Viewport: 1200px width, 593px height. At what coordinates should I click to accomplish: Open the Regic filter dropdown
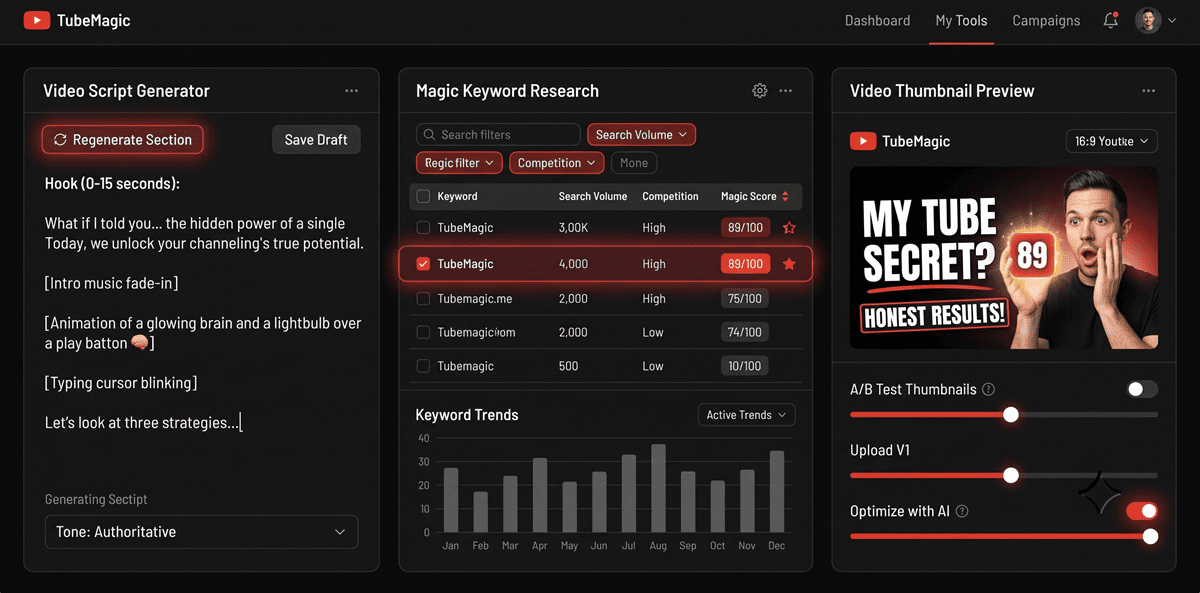click(x=459, y=163)
